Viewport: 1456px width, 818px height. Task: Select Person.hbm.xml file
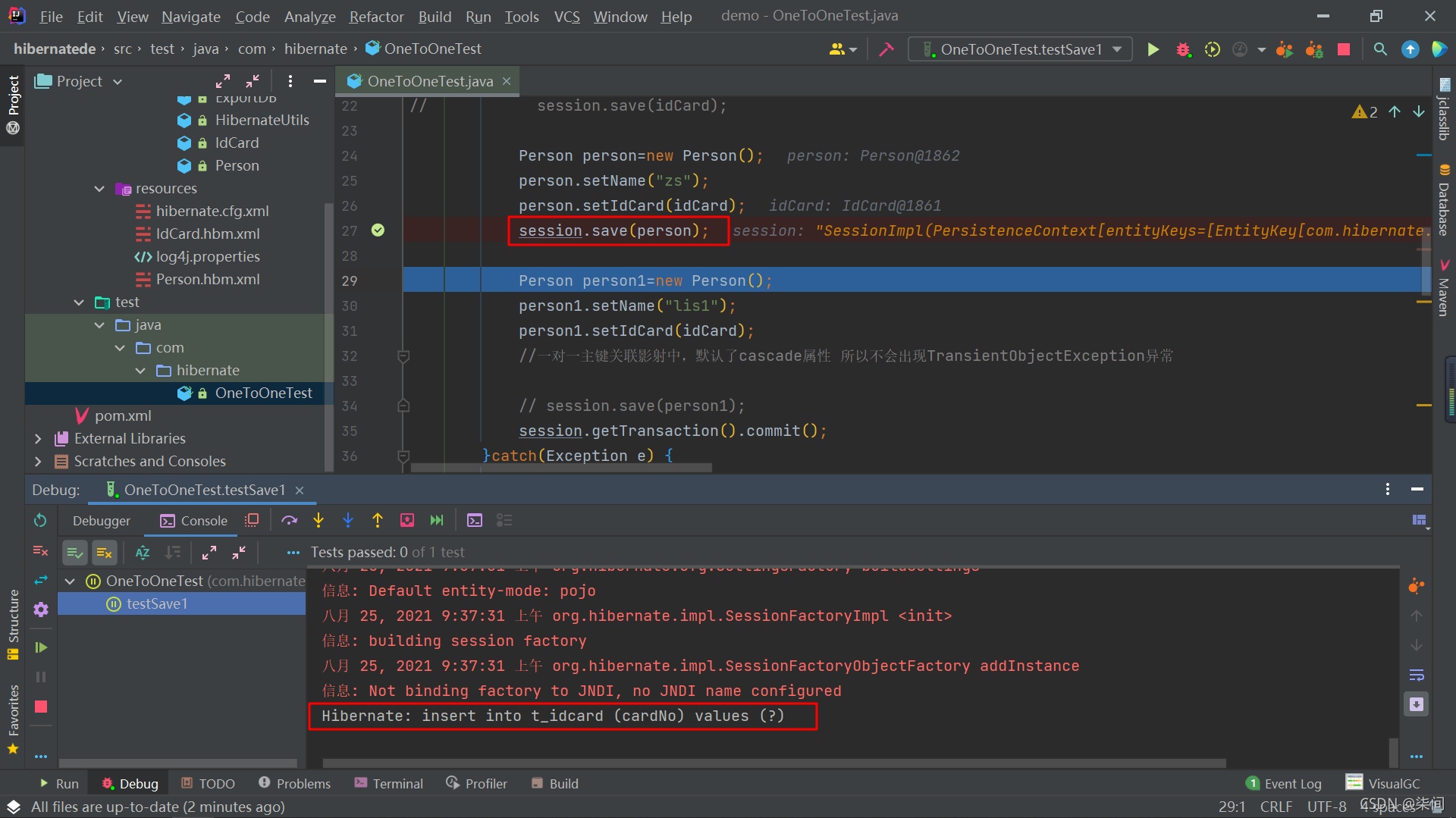point(208,280)
